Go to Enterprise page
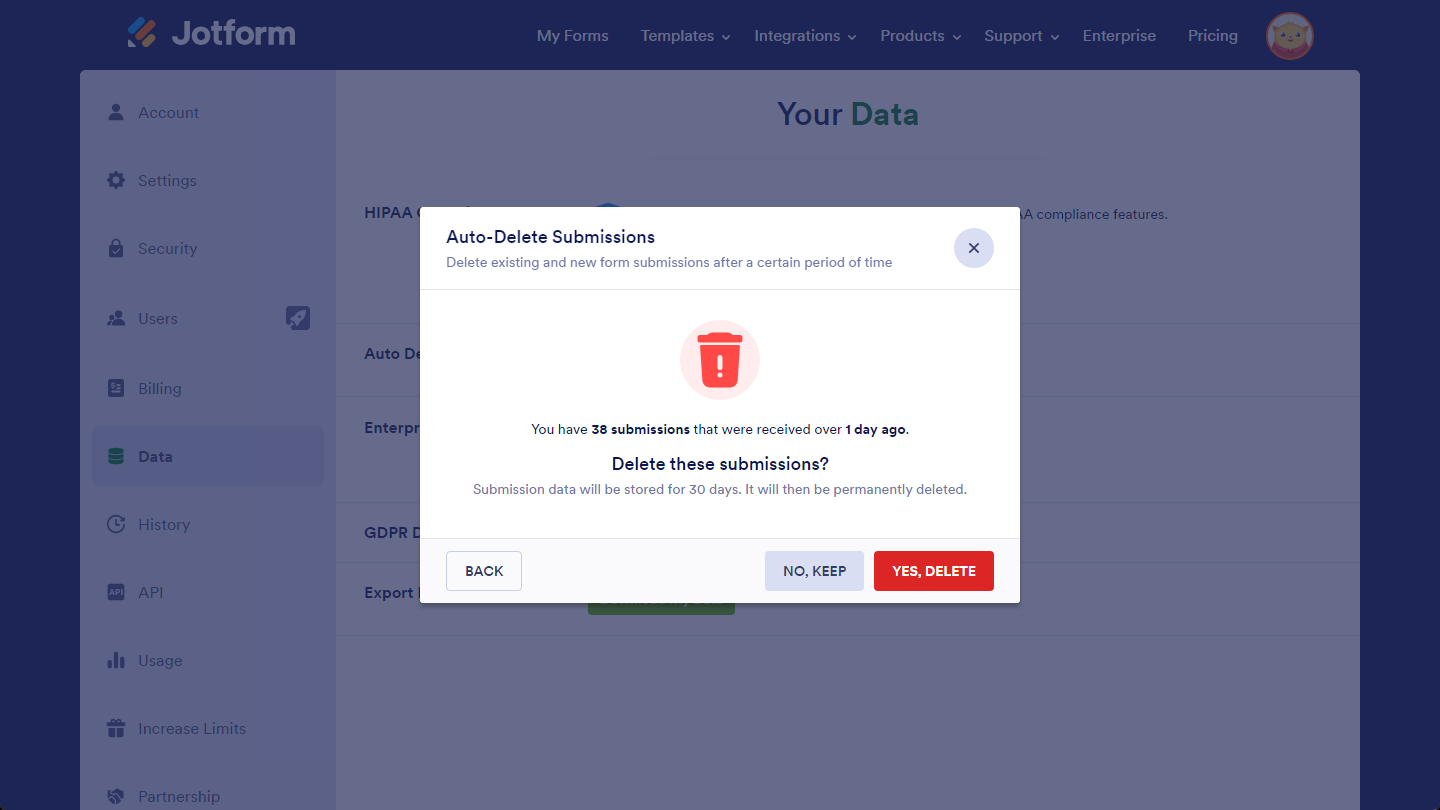This screenshot has height=810, width=1440. pos(1119,36)
